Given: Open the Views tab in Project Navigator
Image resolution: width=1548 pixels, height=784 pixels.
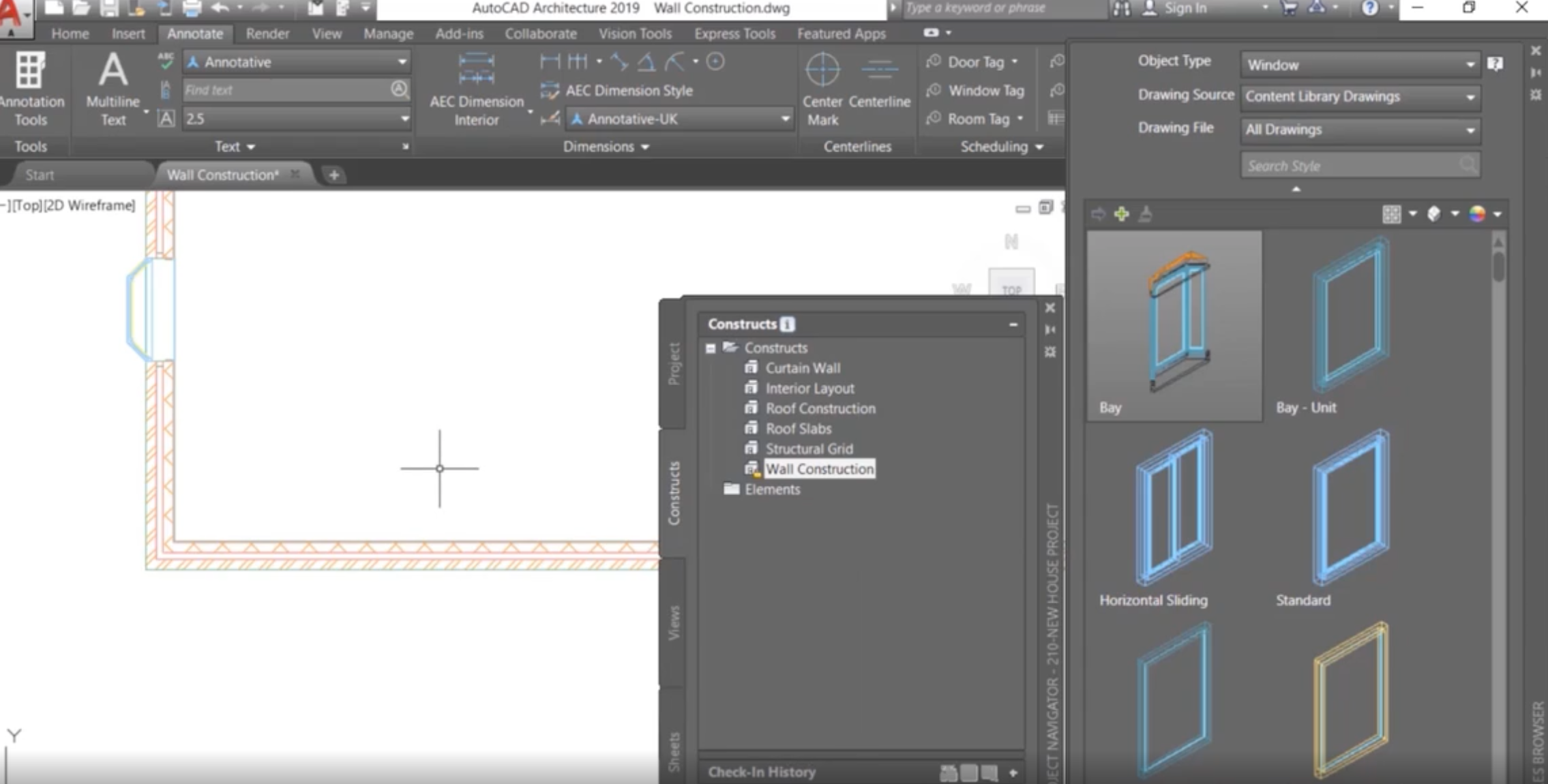Looking at the screenshot, I should click(674, 622).
